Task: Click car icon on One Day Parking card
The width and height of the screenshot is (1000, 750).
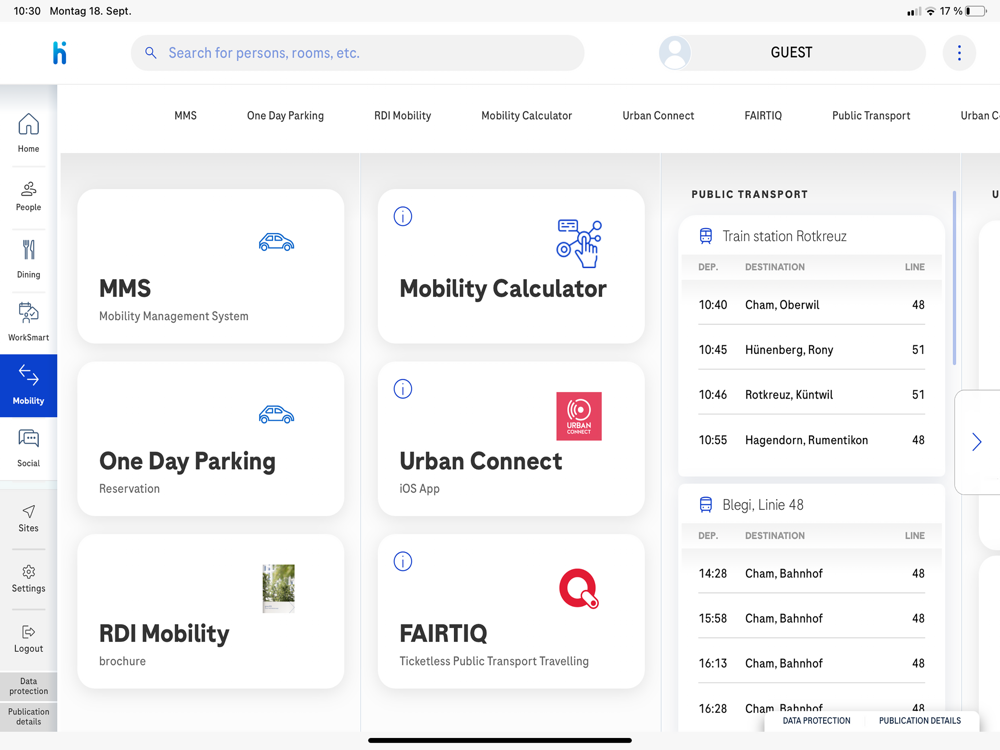Action: coord(276,415)
